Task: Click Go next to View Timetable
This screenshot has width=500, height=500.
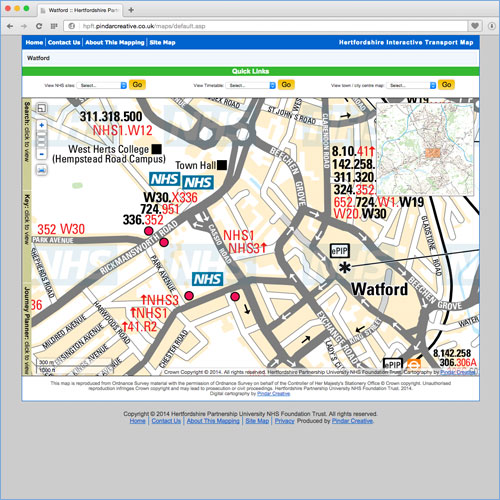Action: (286, 85)
